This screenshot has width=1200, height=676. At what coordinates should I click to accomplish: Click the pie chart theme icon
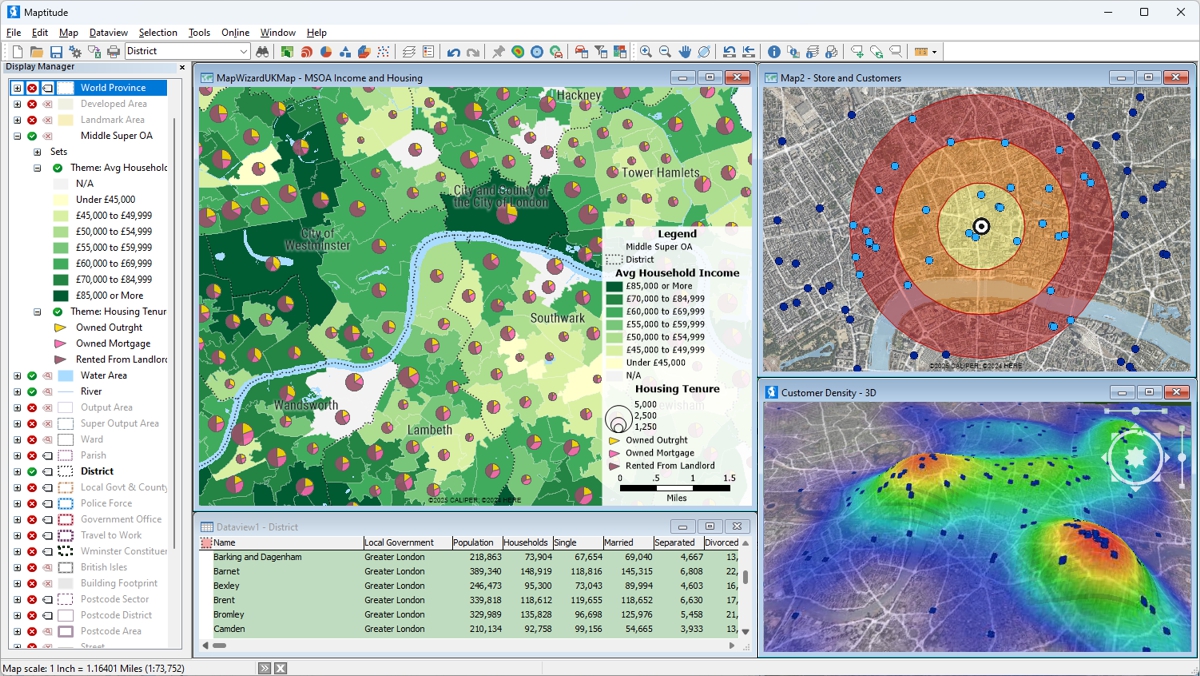323,50
